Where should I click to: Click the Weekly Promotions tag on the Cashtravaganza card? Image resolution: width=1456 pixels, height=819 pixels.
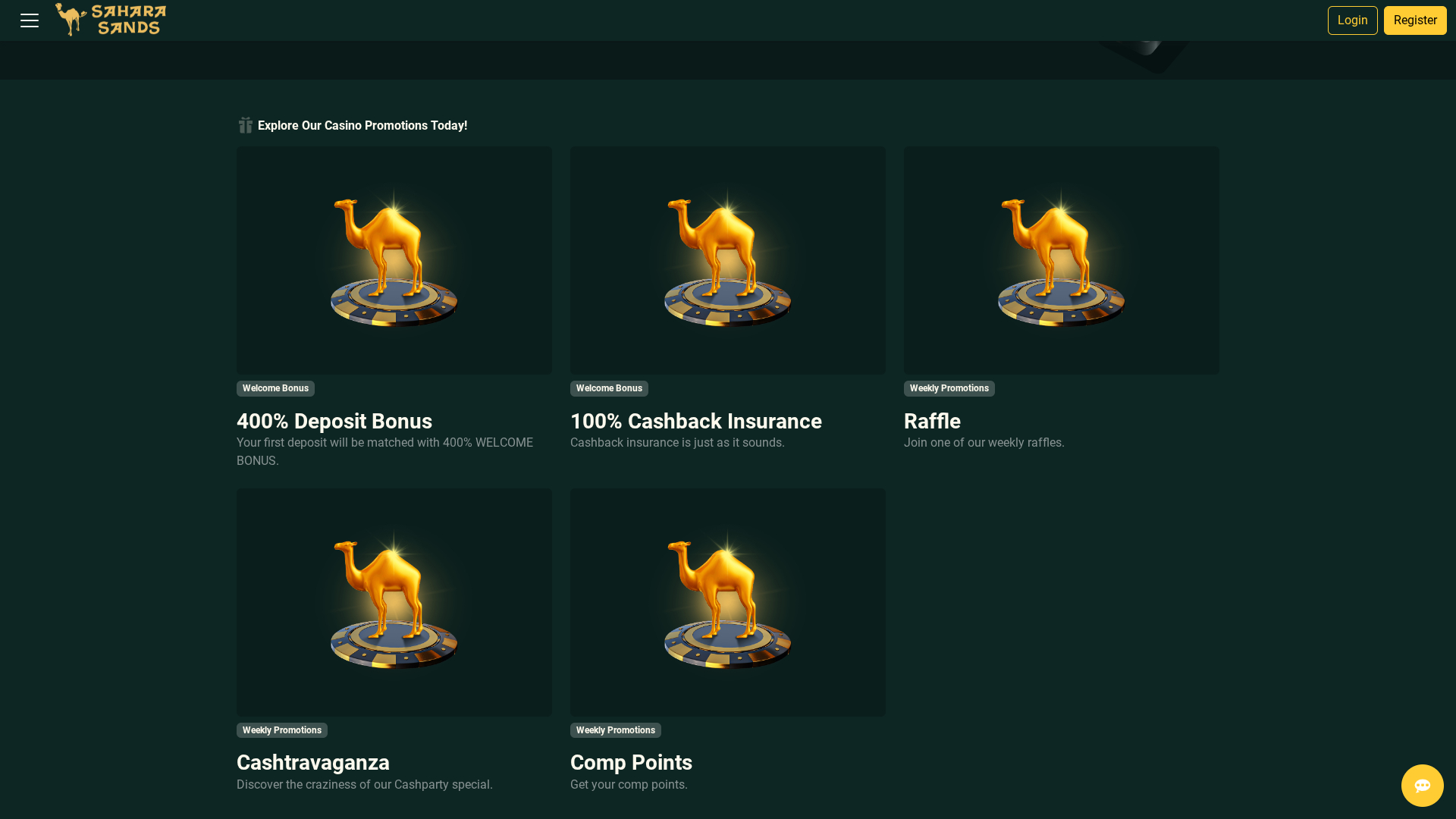pos(281,730)
